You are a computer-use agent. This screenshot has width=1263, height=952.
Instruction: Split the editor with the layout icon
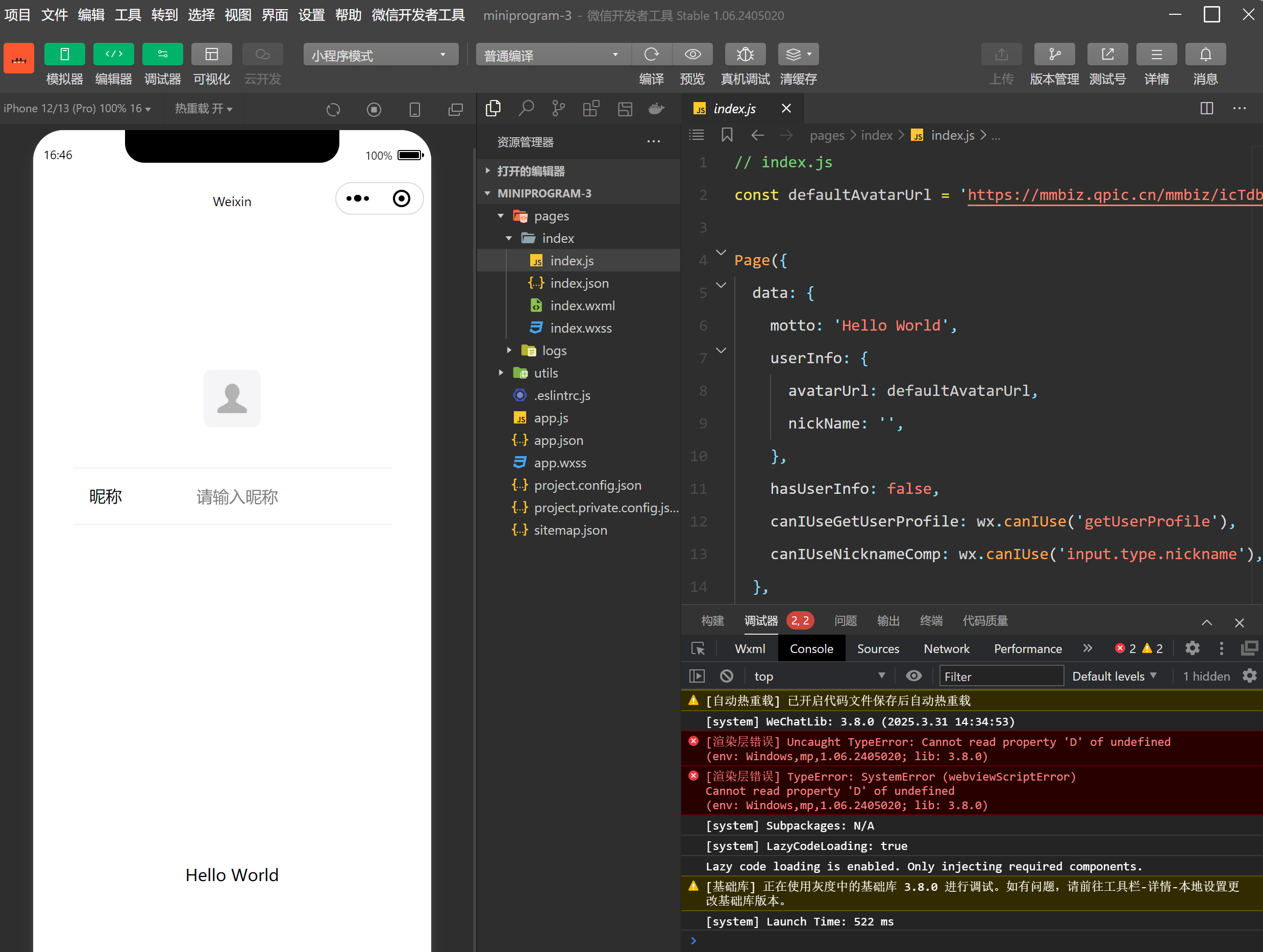tap(1206, 109)
